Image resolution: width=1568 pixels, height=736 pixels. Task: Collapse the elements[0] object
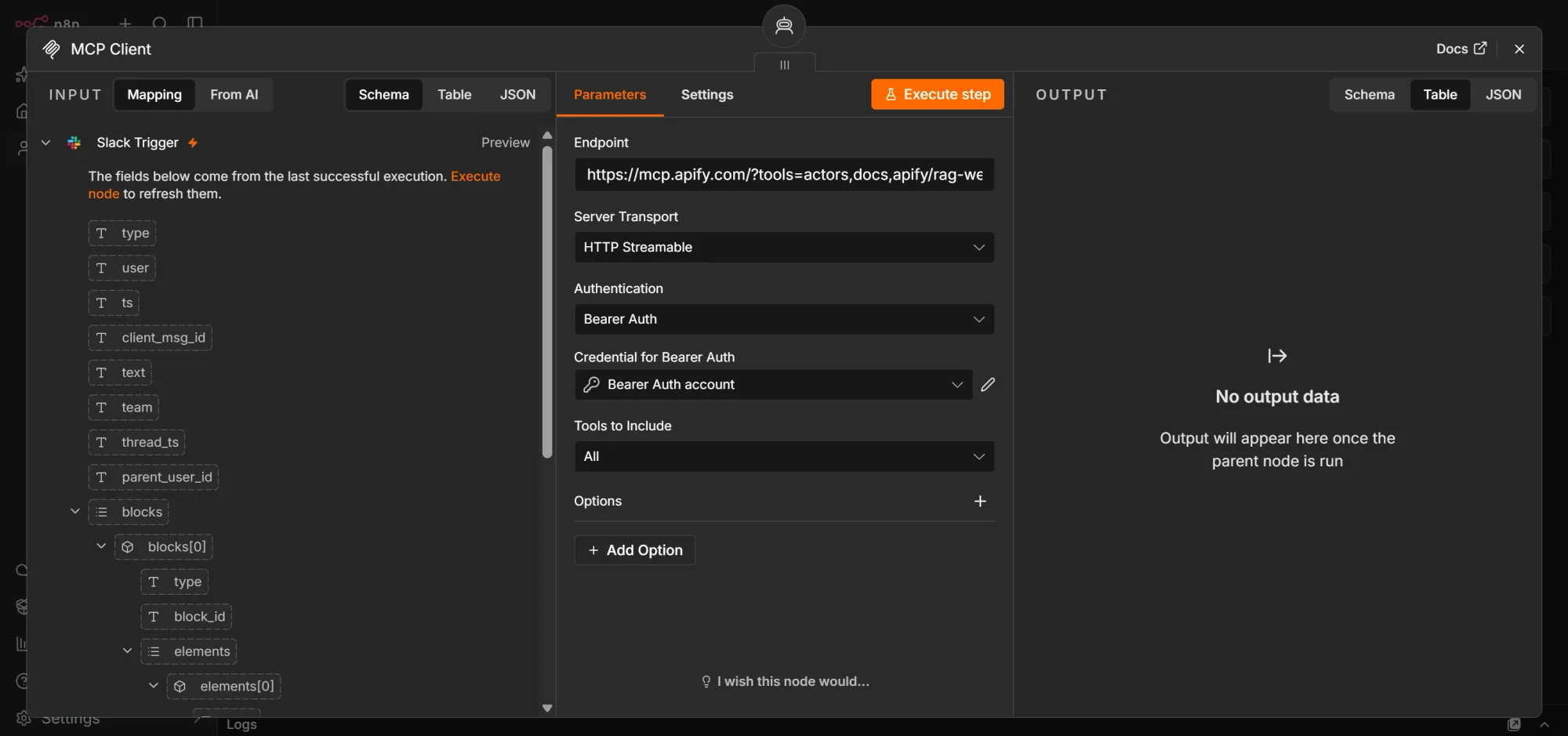click(153, 686)
